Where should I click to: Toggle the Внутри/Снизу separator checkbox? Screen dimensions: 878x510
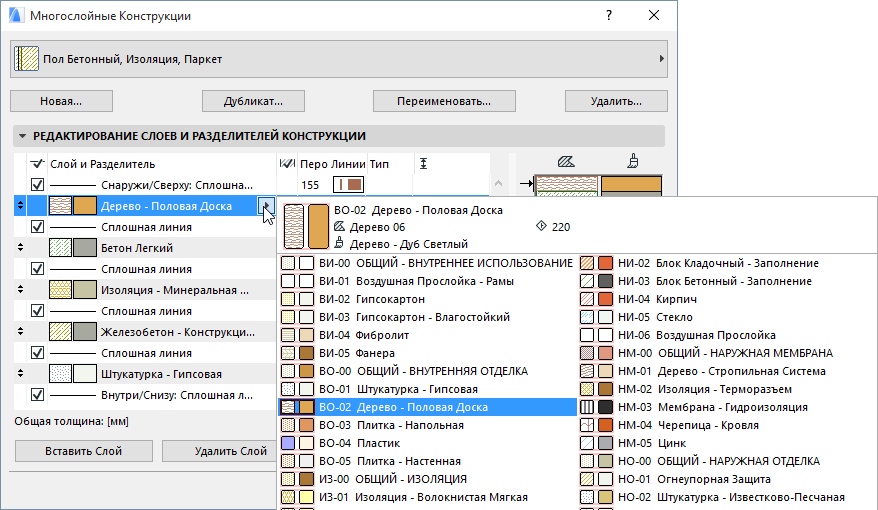[37, 395]
